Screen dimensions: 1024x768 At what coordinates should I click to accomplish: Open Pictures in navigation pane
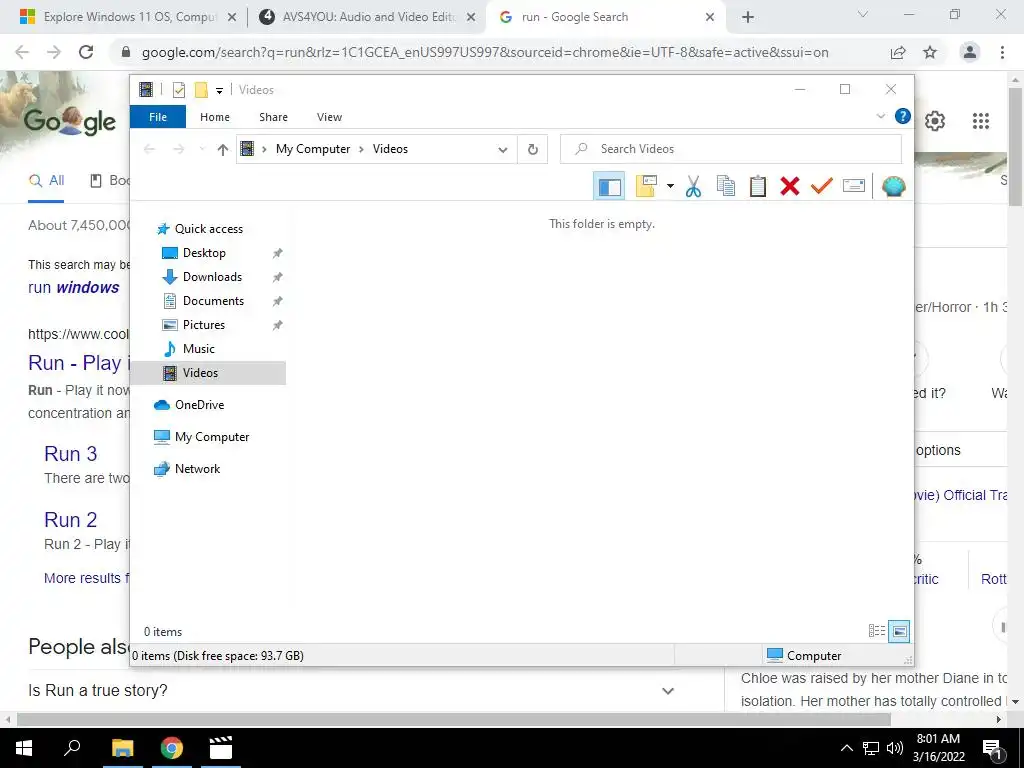click(203, 325)
